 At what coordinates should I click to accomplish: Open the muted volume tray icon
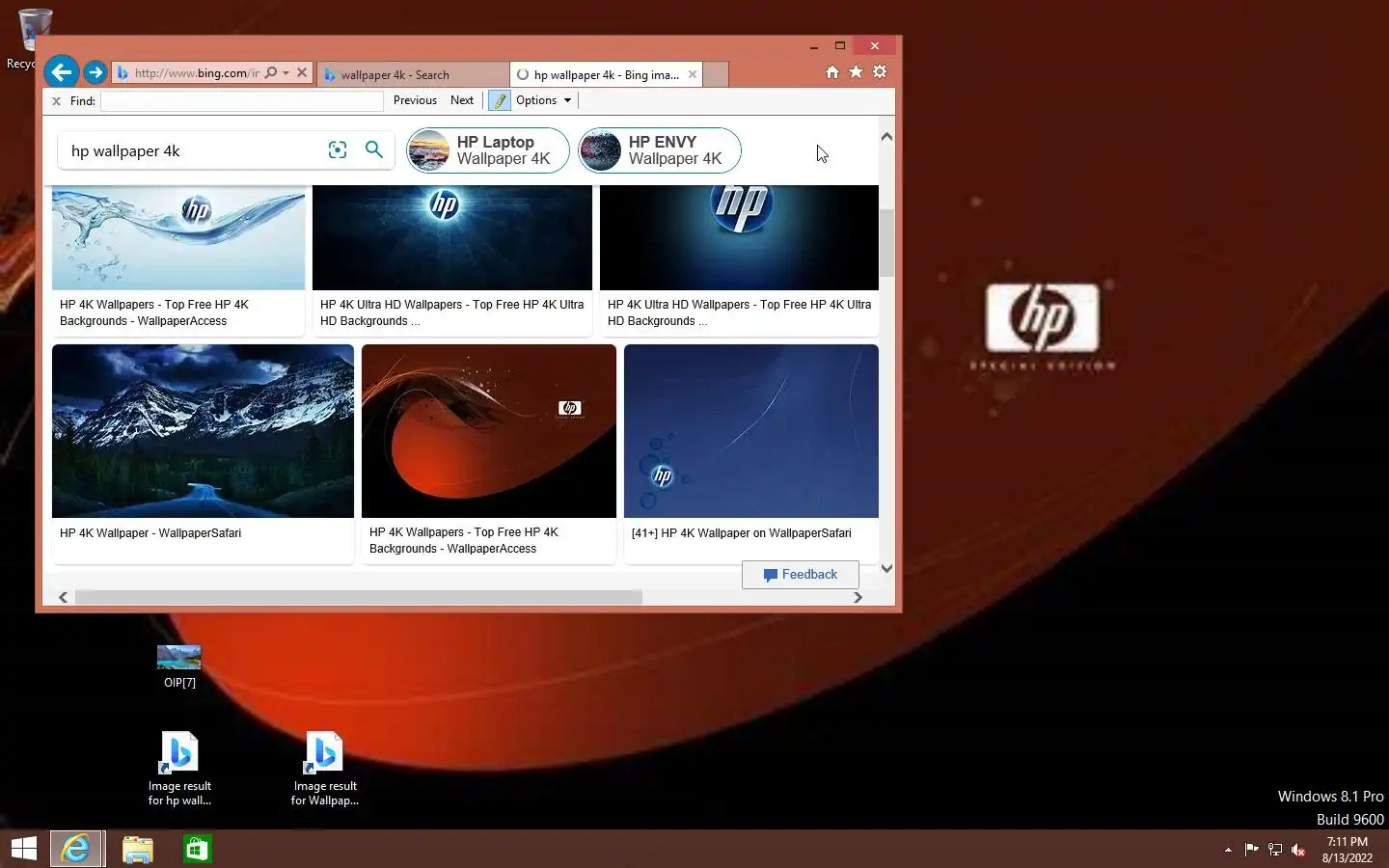point(1298,850)
